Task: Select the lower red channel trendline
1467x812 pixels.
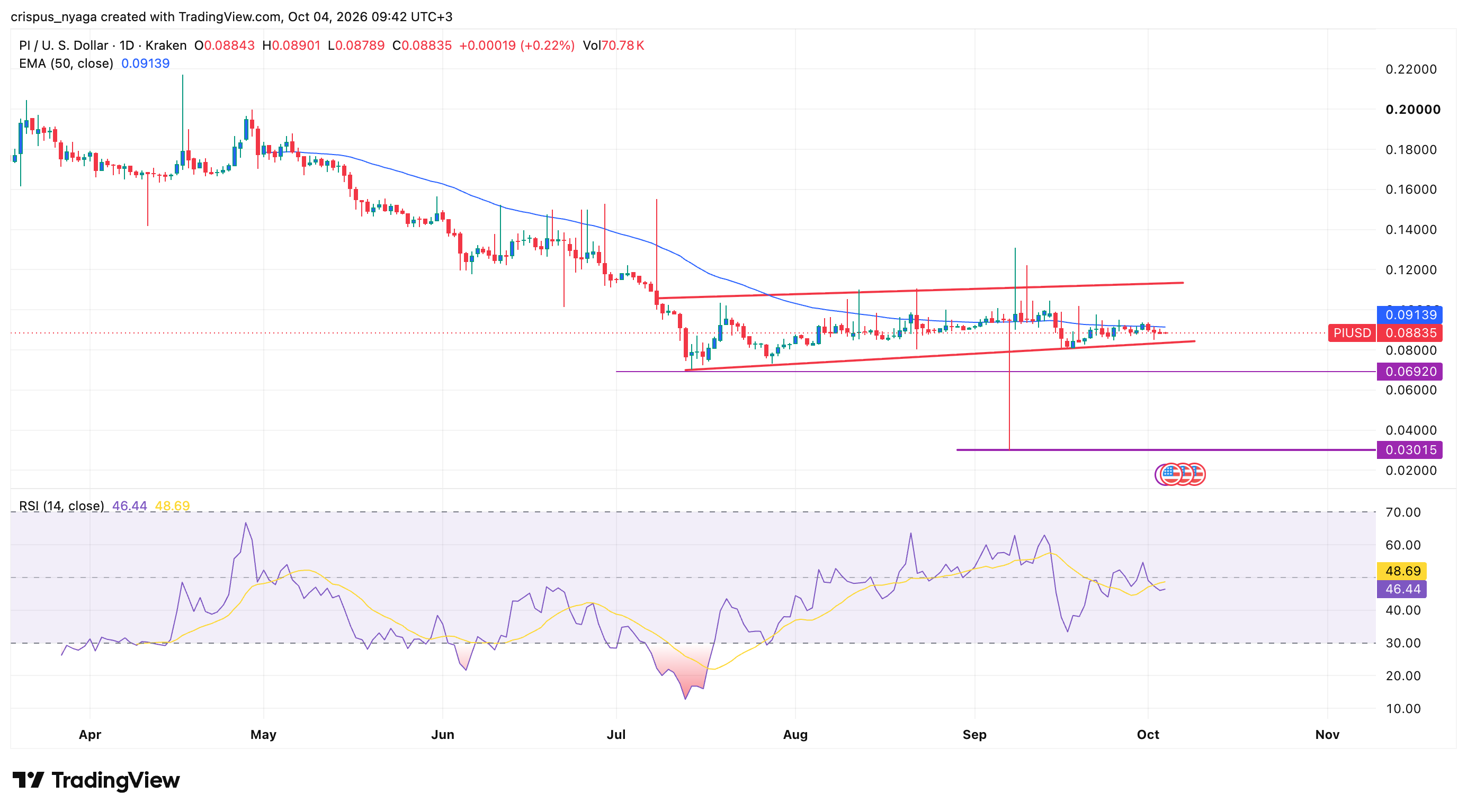Action: pos(940,356)
